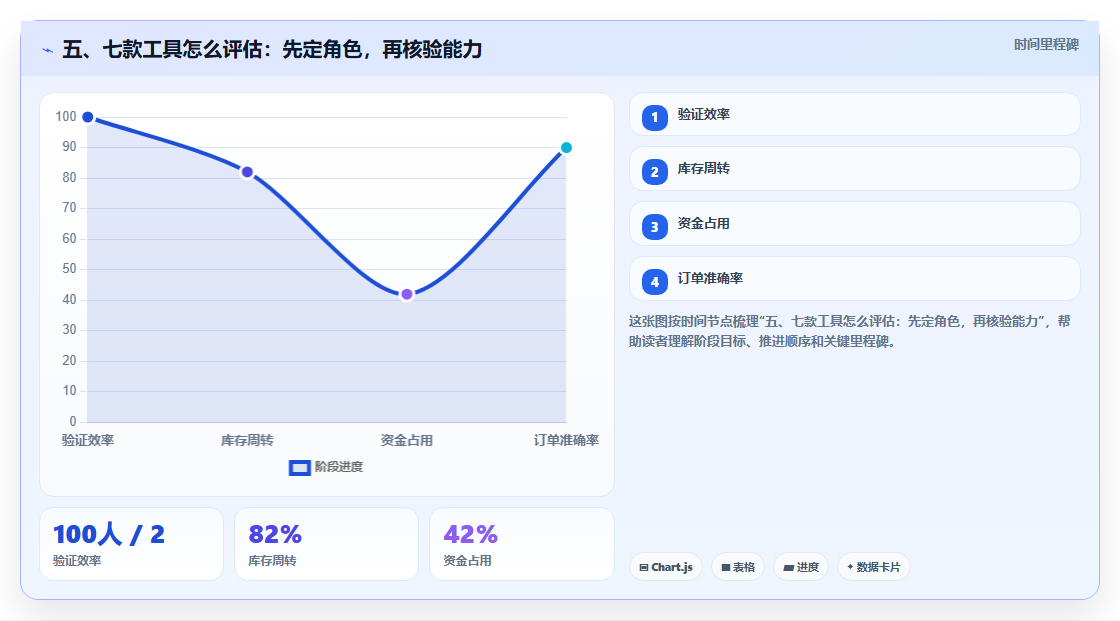
Task: Click the 资金占用 data point at 42
Action: (x=406, y=294)
